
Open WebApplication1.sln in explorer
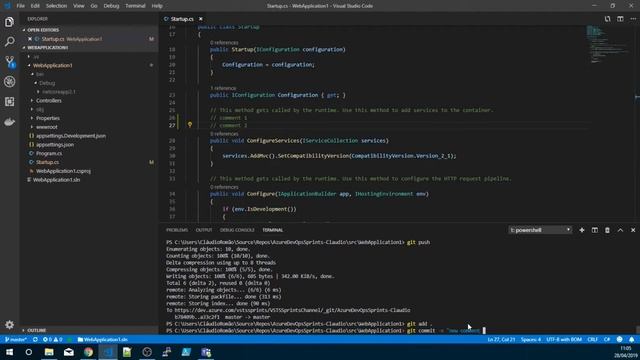[56, 180]
